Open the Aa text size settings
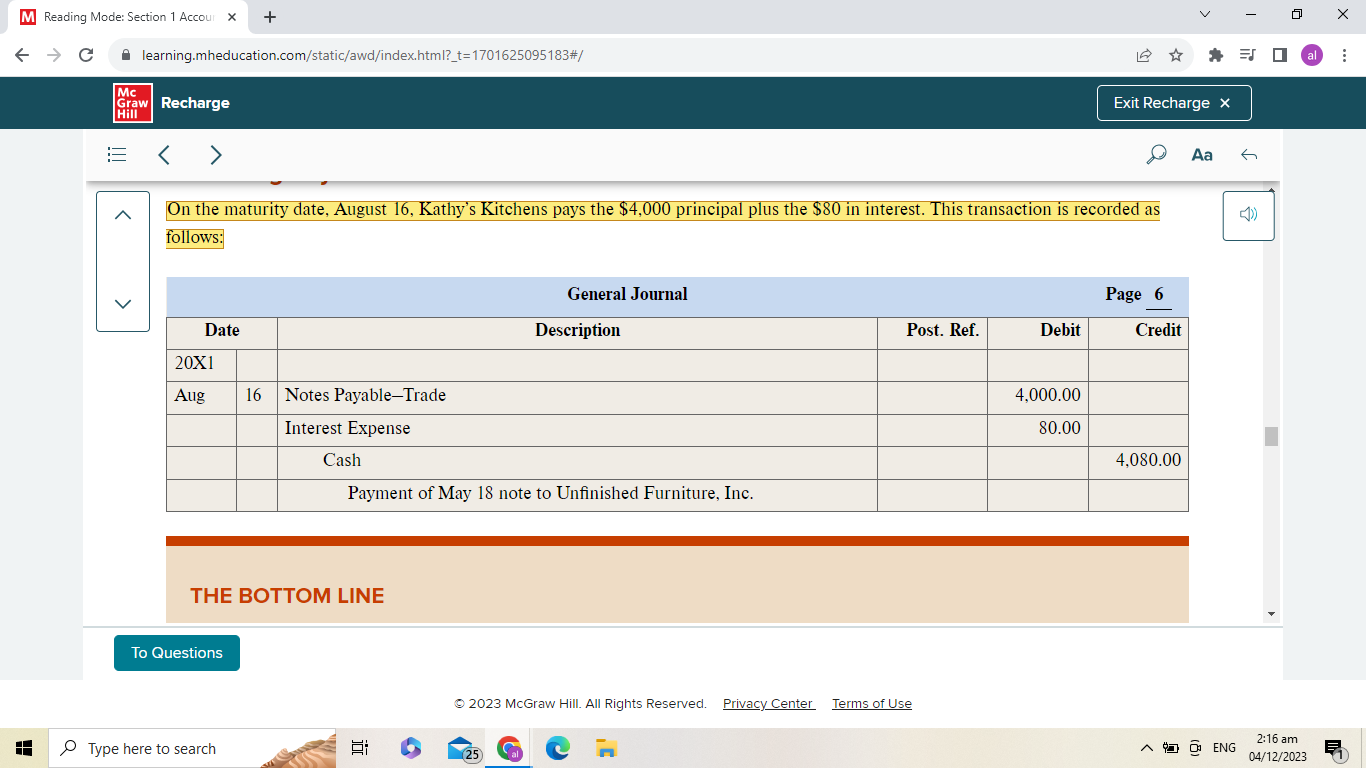1366x768 pixels. coord(1202,155)
